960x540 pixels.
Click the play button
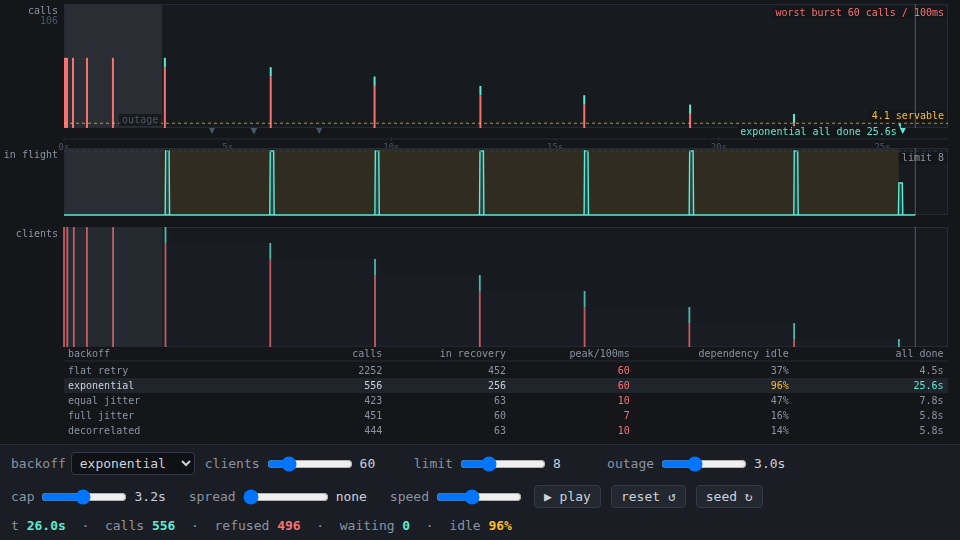click(x=567, y=497)
